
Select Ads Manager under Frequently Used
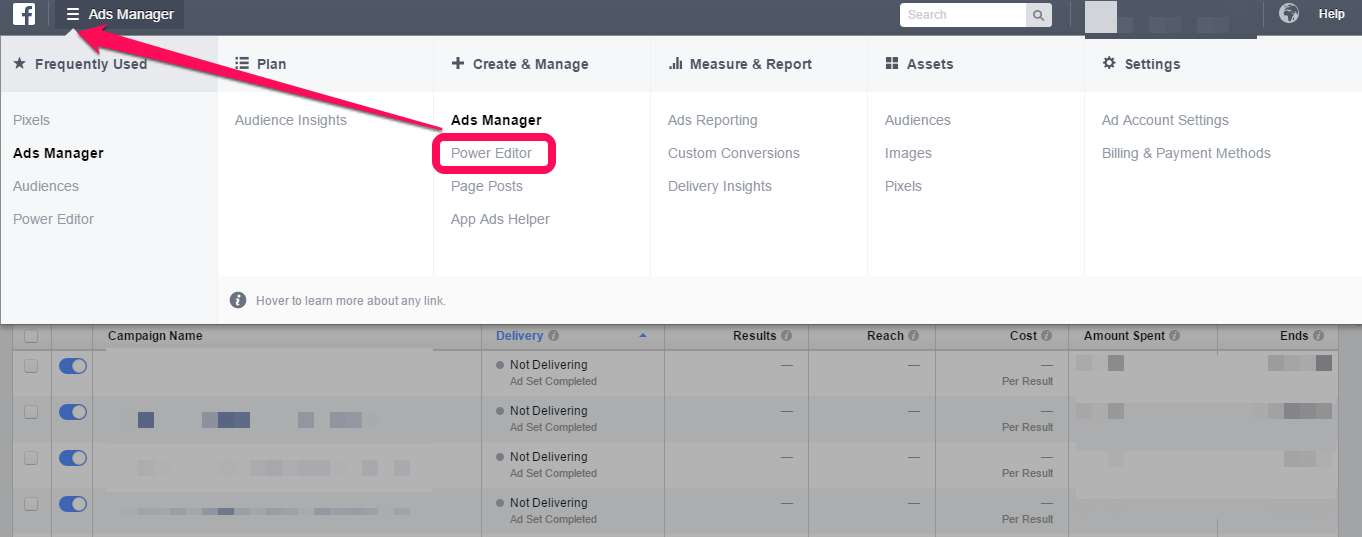point(58,153)
